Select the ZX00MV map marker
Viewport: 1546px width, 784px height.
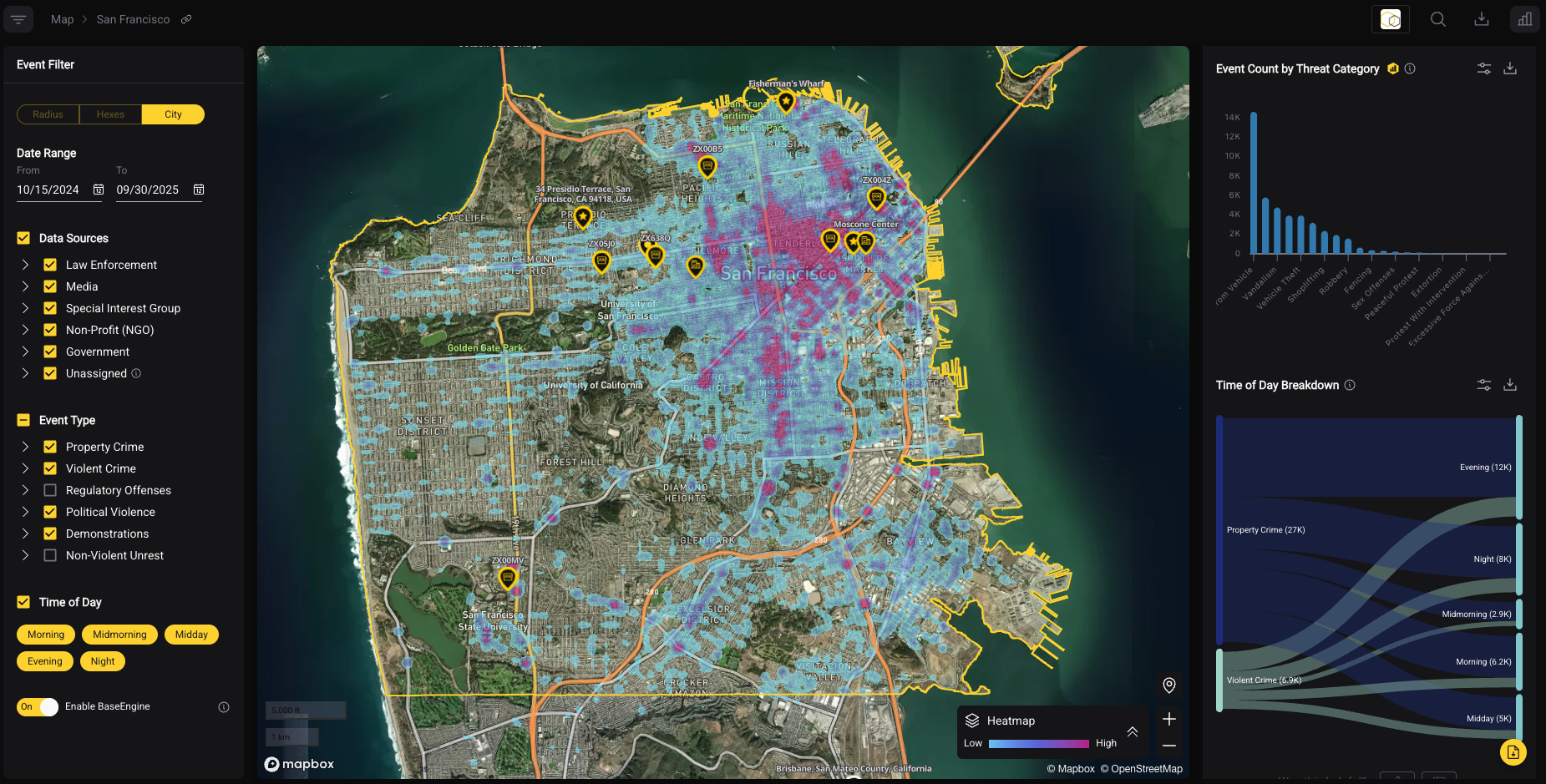(508, 578)
